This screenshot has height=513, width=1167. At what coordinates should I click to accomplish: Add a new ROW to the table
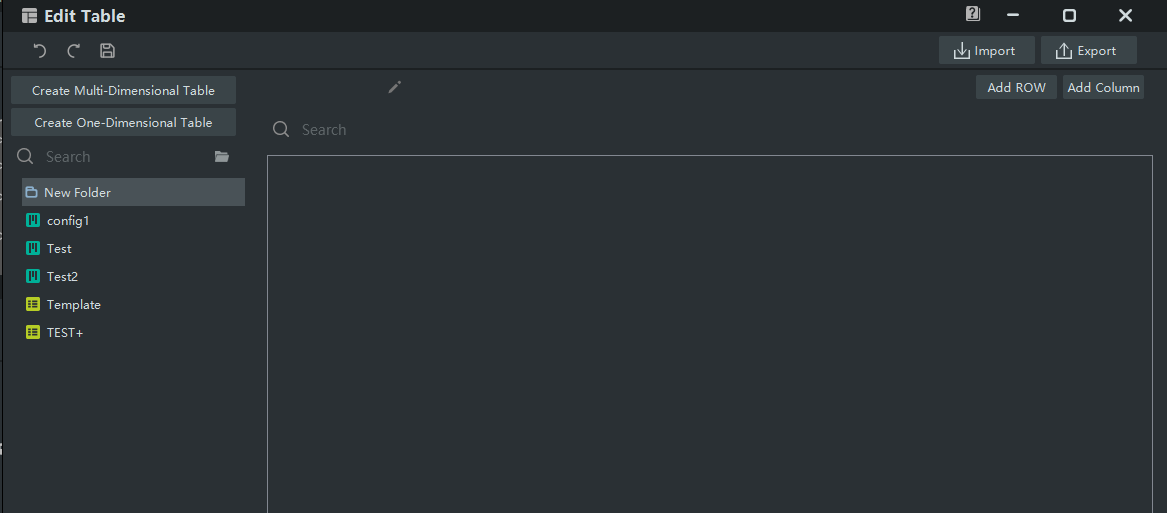click(1016, 88)
